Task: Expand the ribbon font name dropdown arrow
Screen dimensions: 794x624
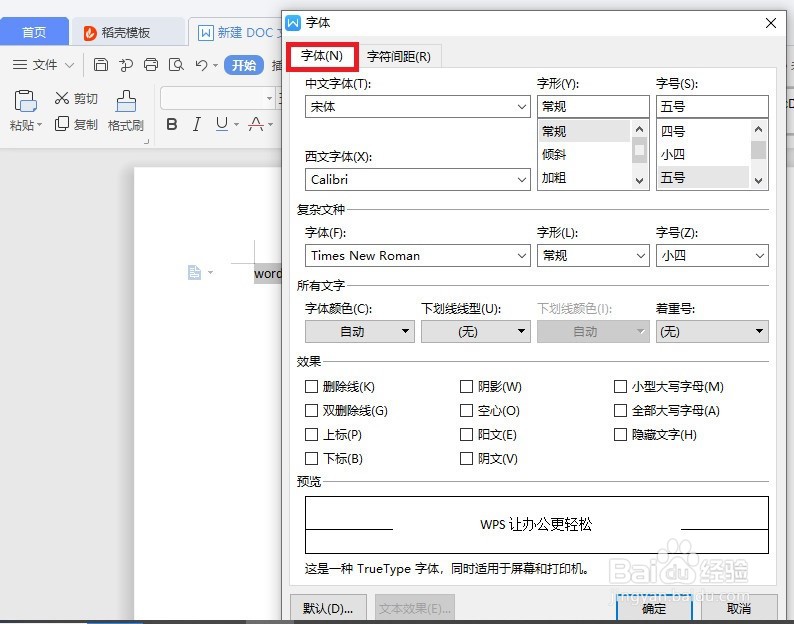Action: pos(269,98)
